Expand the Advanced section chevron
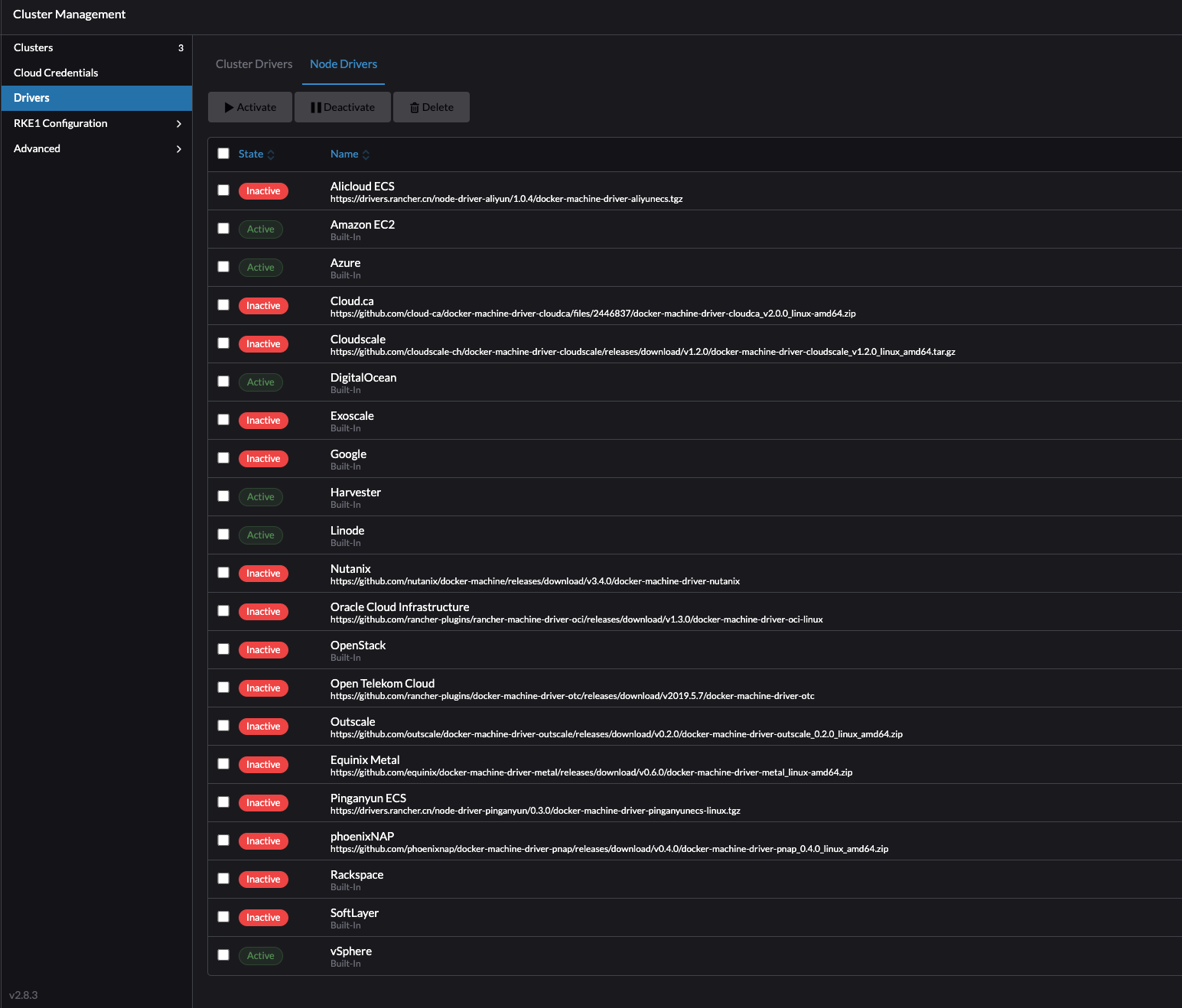This screenshot has width=1182, height=1008. [178, 148]
